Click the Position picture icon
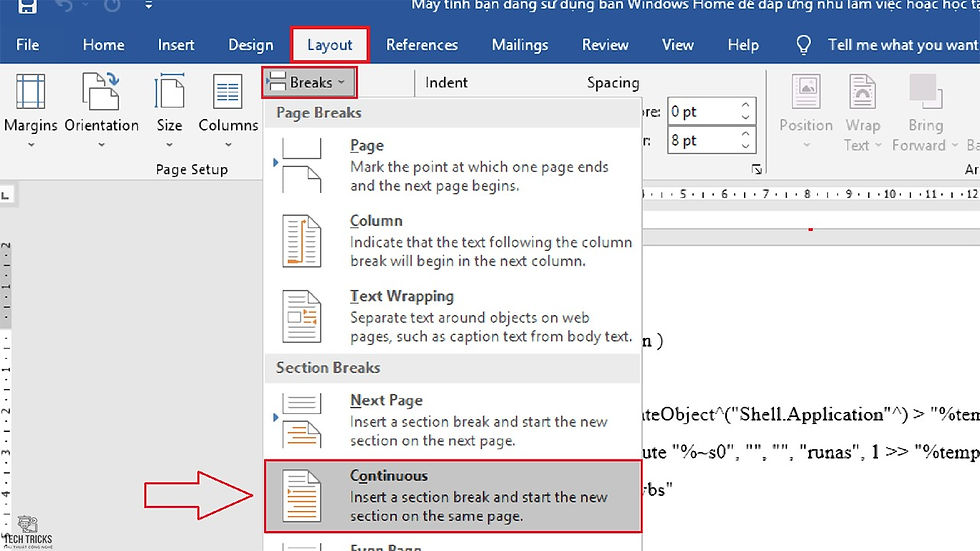 tap(806, 92)
